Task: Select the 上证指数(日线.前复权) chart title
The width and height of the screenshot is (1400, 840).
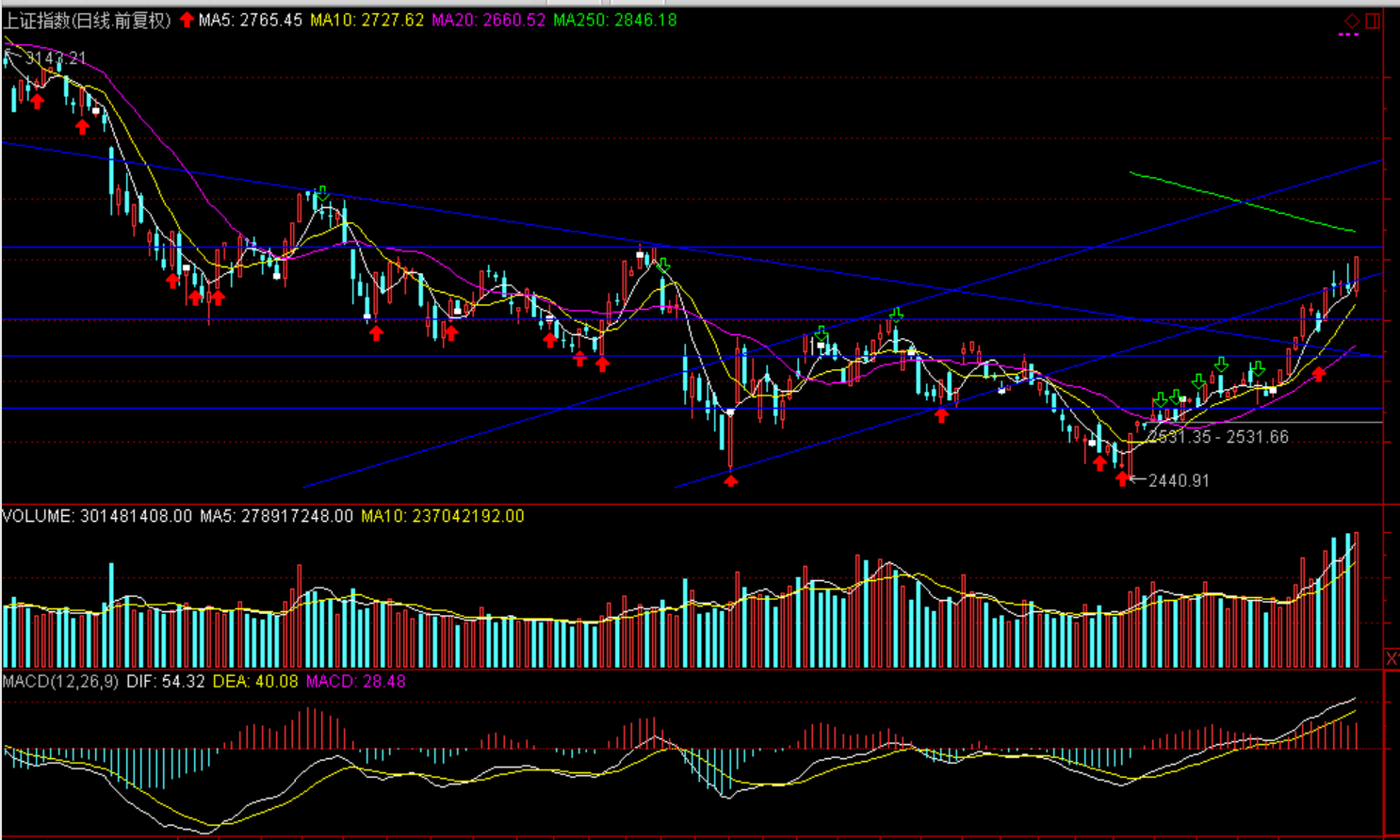Action: (87, 20)
